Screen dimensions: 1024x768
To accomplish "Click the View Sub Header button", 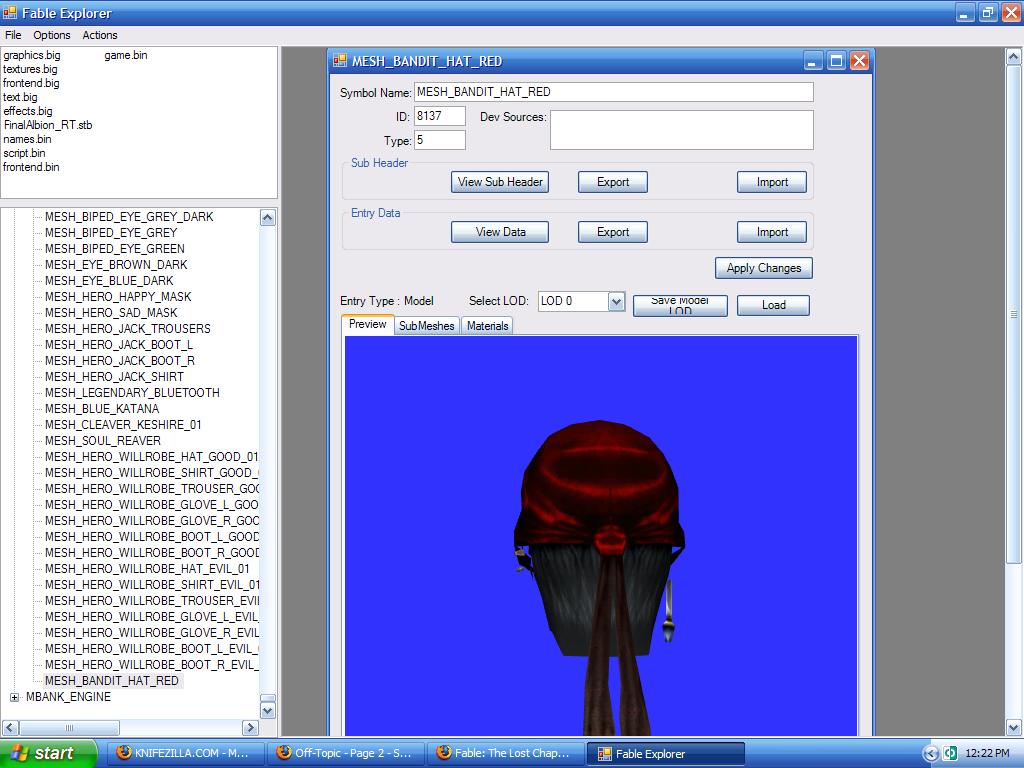I will [x=499, y=182].
